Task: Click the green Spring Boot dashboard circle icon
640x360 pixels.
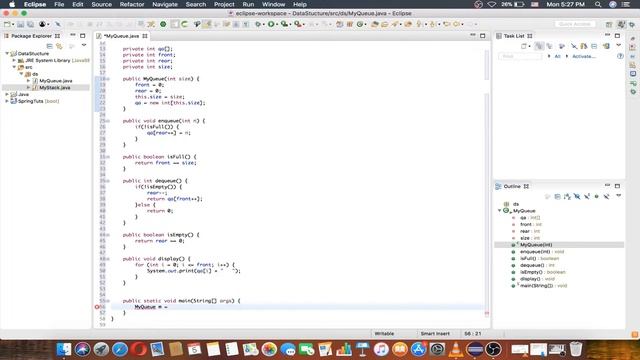Action: point(163,24)
